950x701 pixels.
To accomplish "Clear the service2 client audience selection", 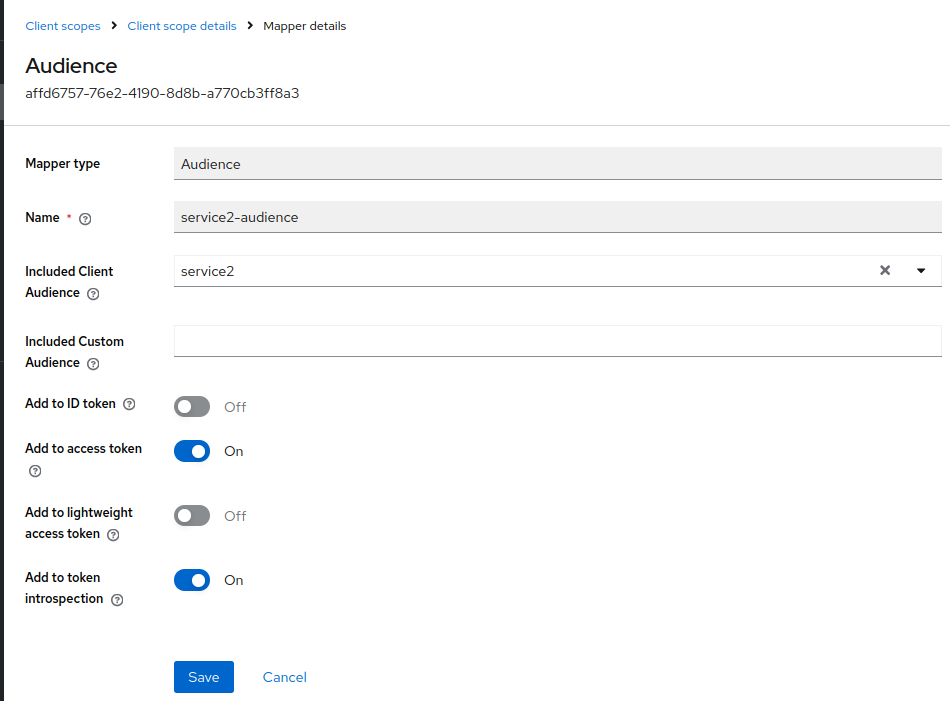I will tap(884, 271).
